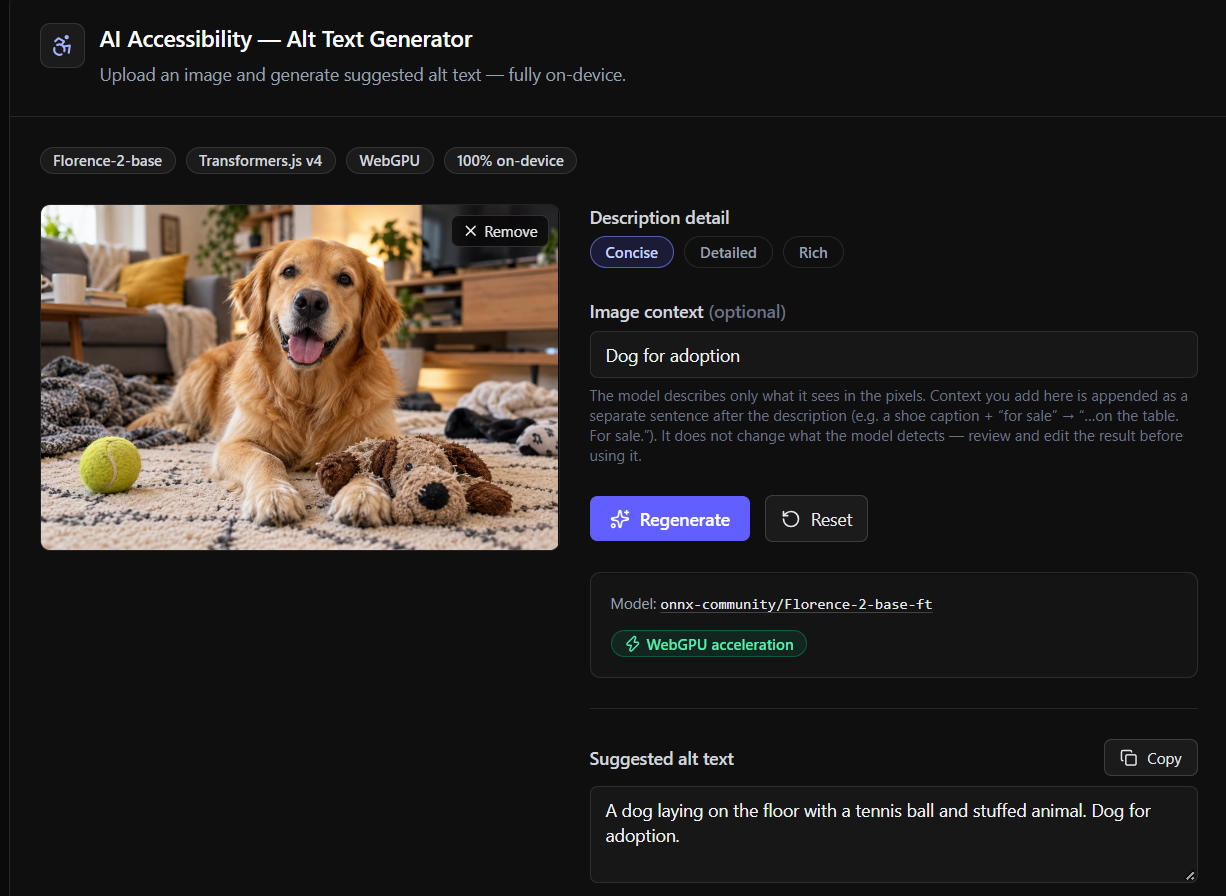
Task: Click the textarea resize handle corner
Action: pos(1189,875)
